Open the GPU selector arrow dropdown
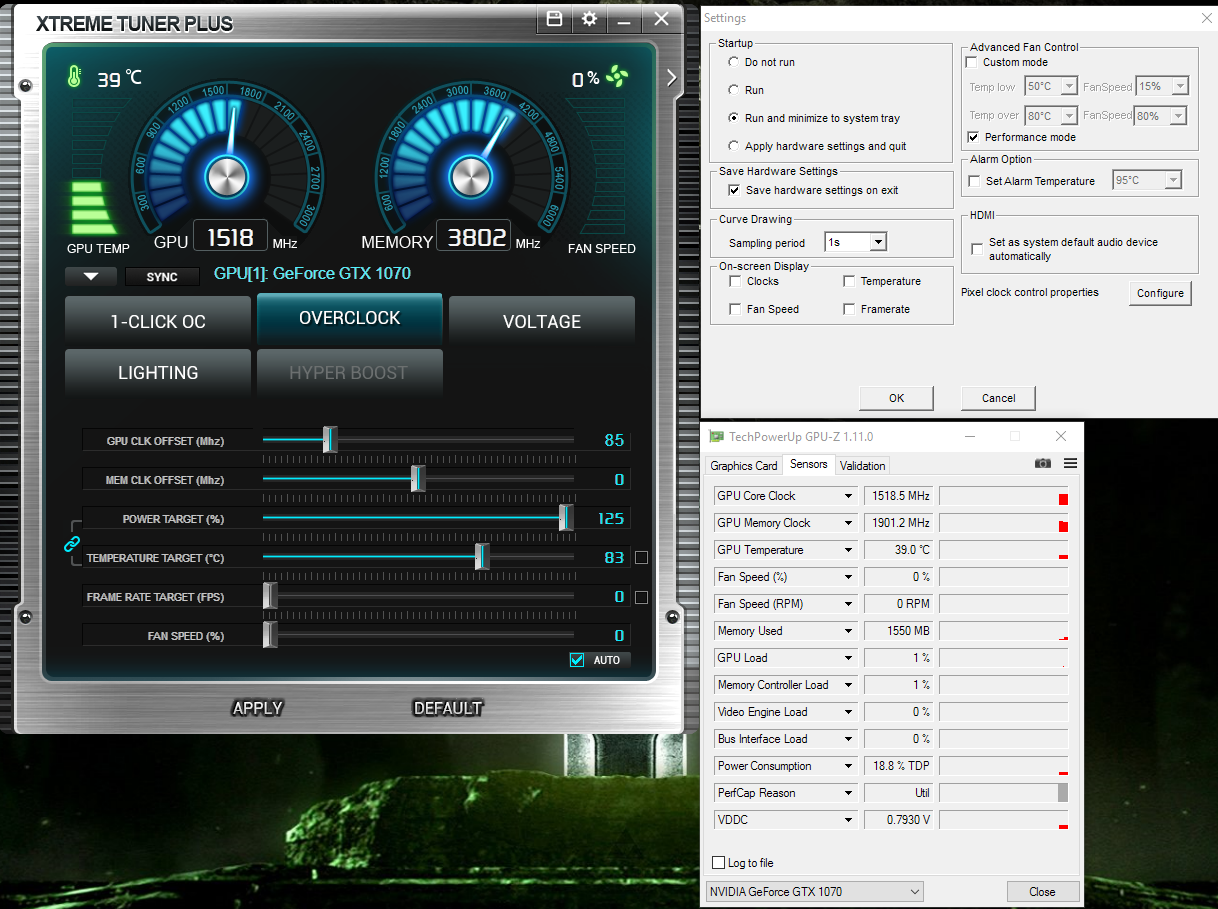The width and height of the screenshot is (1218, 909). click(x=91, y=277)
